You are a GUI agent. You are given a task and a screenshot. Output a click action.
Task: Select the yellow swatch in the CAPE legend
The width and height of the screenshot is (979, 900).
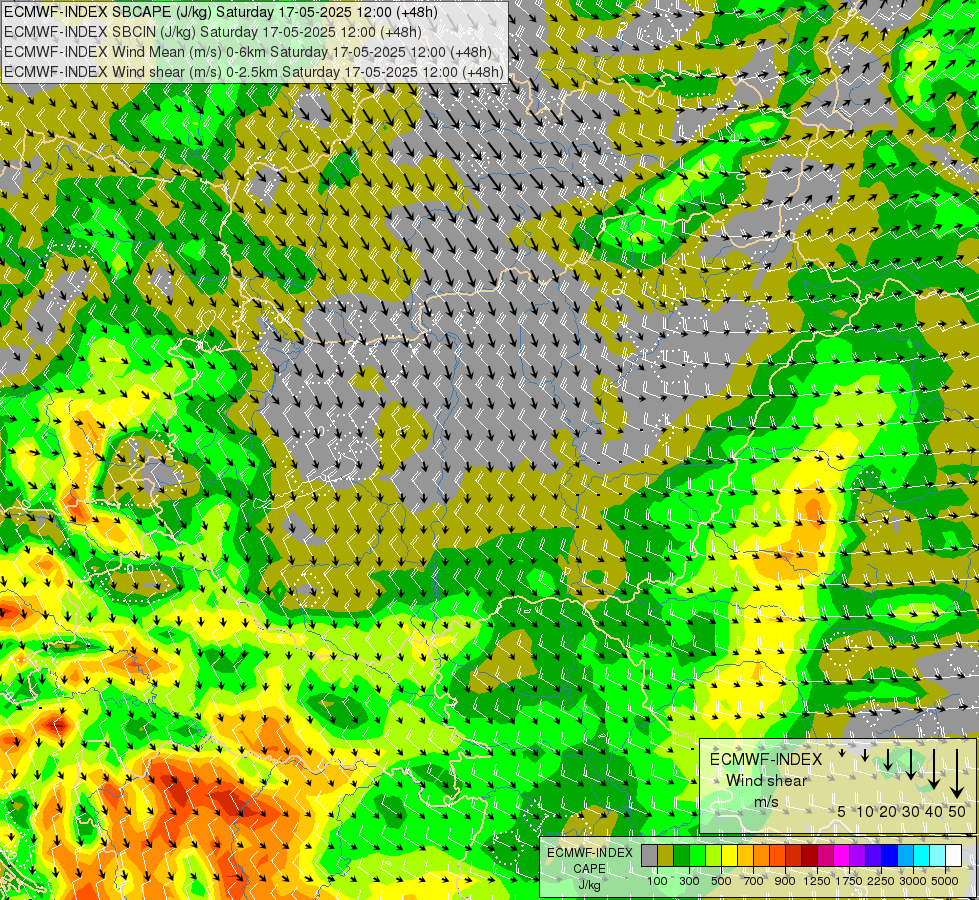[x=729, y=855]
